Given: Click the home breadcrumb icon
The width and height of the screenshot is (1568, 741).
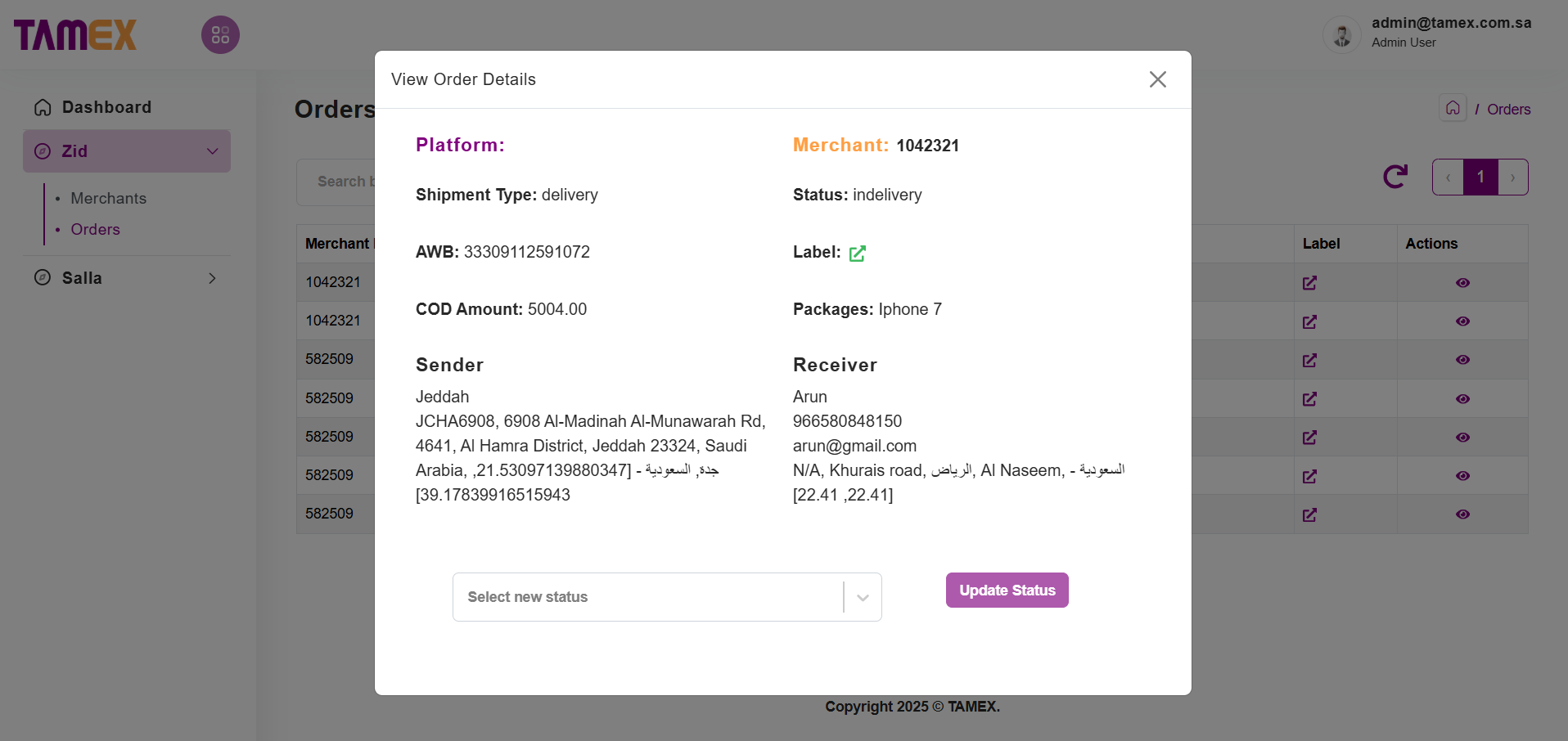Looking at the screenshot, I should [x=1453, y=108].
